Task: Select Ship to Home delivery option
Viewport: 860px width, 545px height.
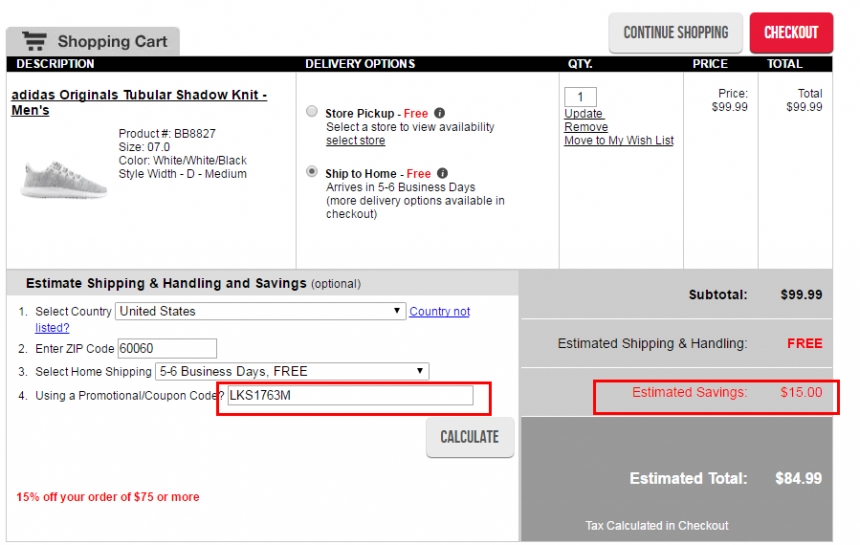Action: (312, 172)
